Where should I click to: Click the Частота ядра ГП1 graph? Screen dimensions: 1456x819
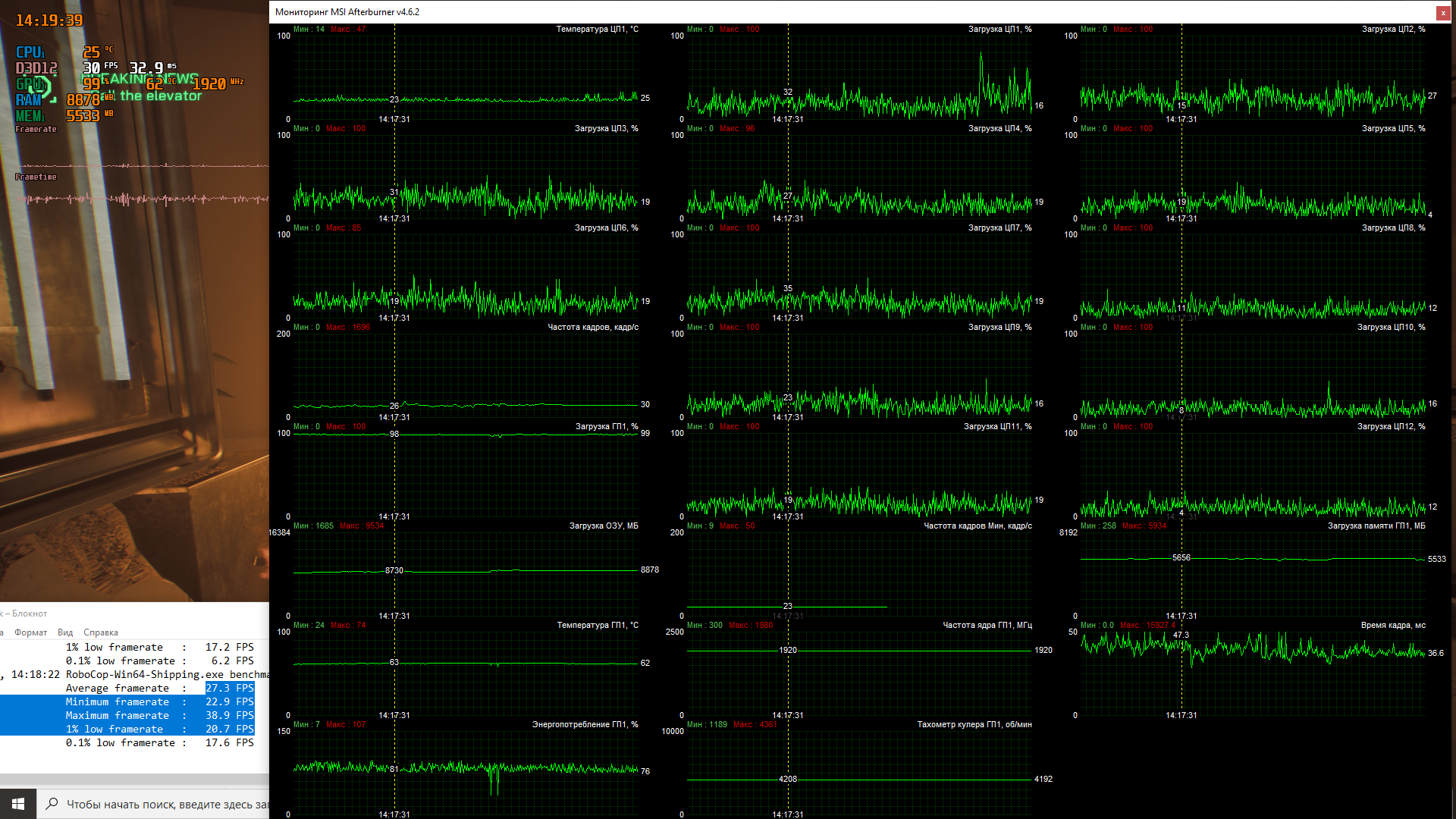tap(859, 673)
